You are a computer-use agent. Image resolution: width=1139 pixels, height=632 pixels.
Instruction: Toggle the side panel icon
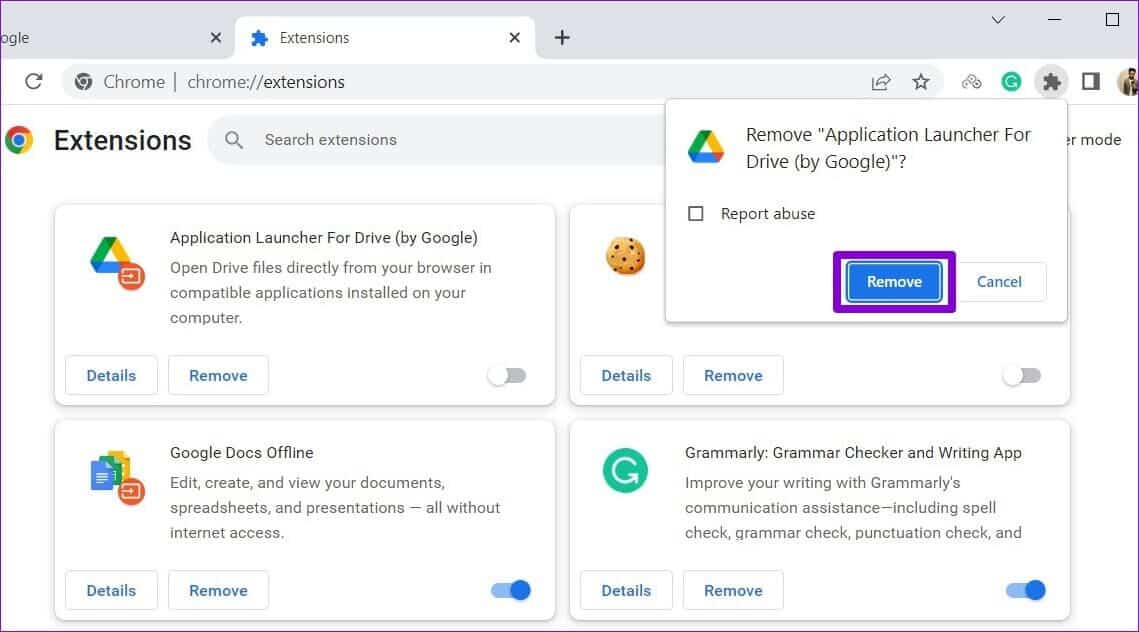pos(1090,81)
